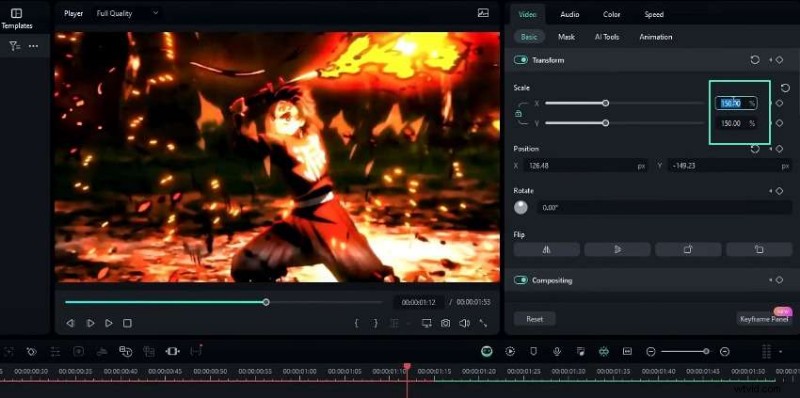Reset the Position values
The width and height of the screenshot is (800, 398).
click(x=755, y=149)
